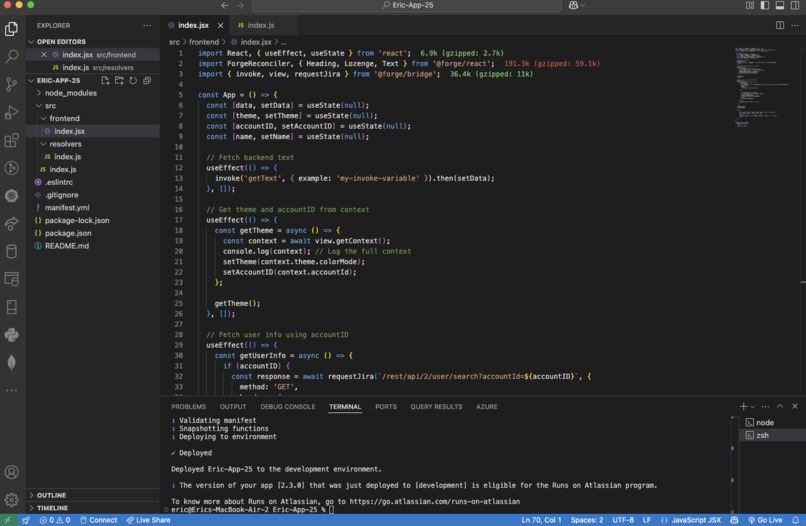This screenshot has width=806, height=526.
Task: Click Go Live in status bar
Action: coord(765,520)
